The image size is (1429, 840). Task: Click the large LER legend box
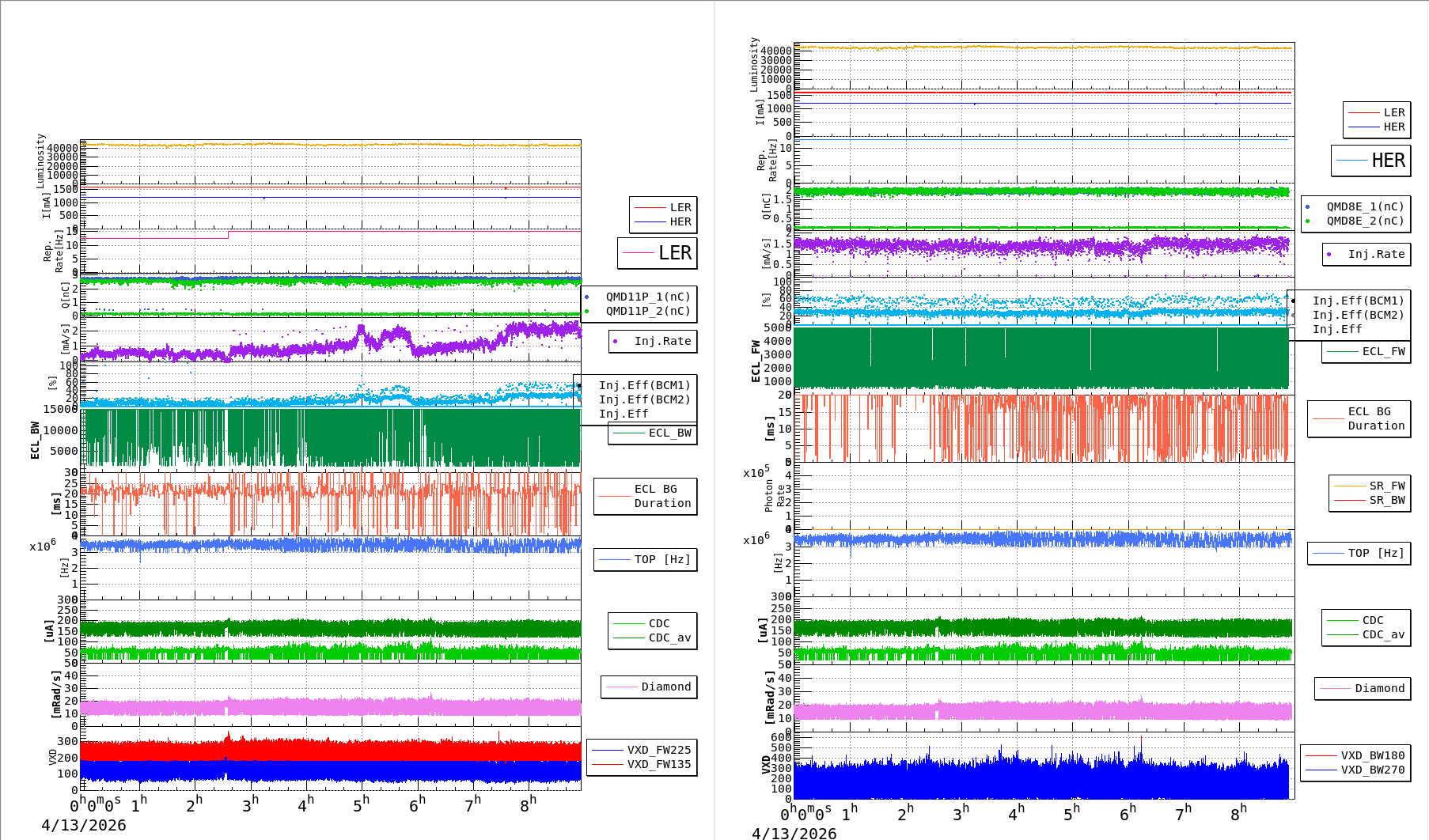click(658, 253)
